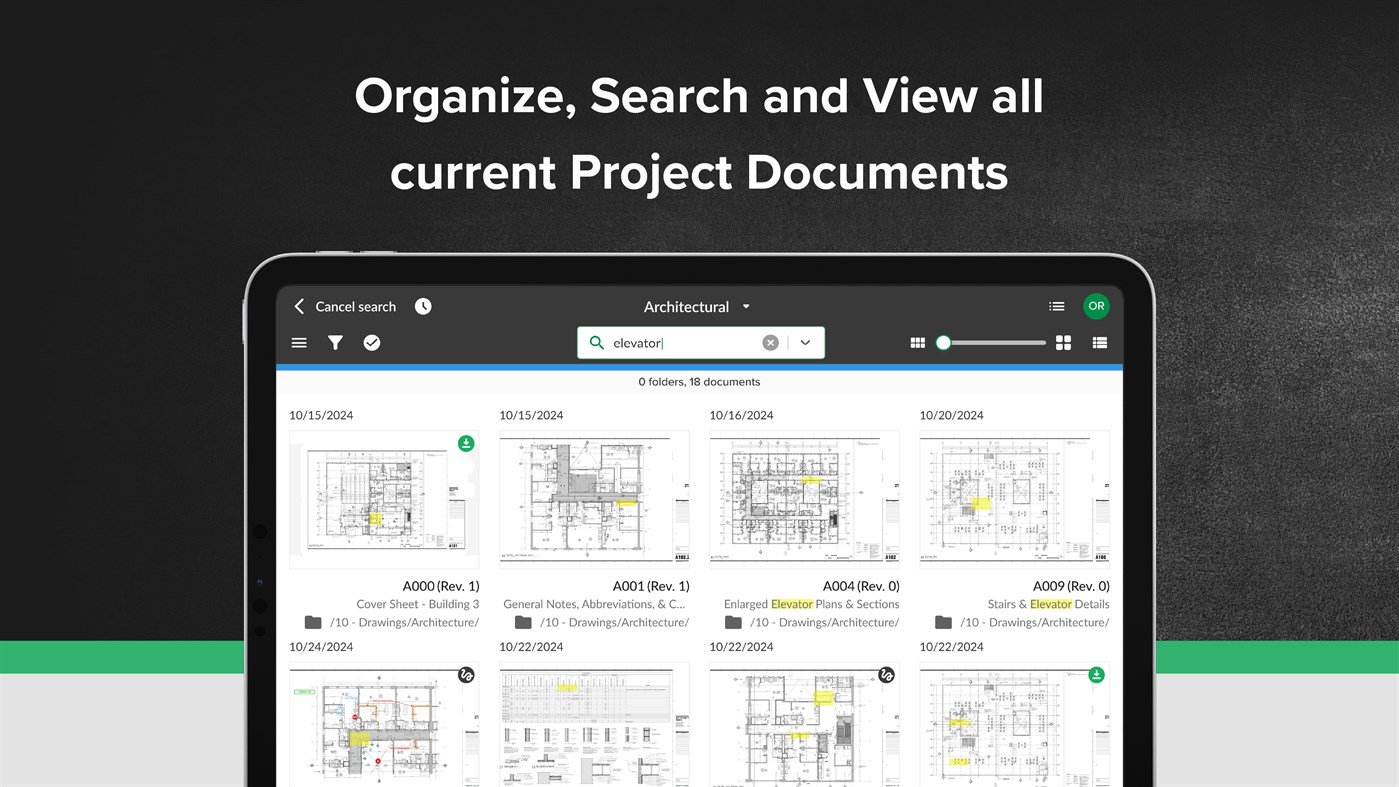
Task: Click the list icon near the top right corner
Action: [x=1056, y=306]
